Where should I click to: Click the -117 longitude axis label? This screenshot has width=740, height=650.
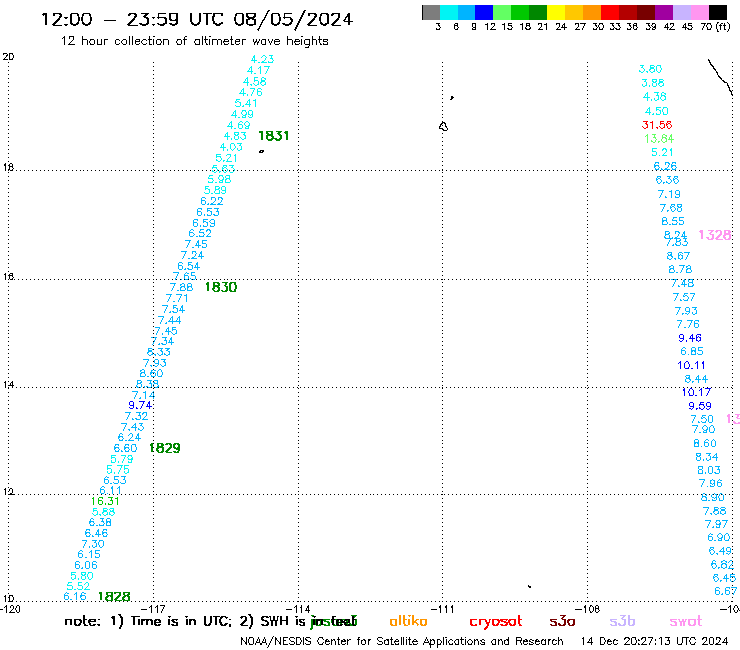(153, 609)
